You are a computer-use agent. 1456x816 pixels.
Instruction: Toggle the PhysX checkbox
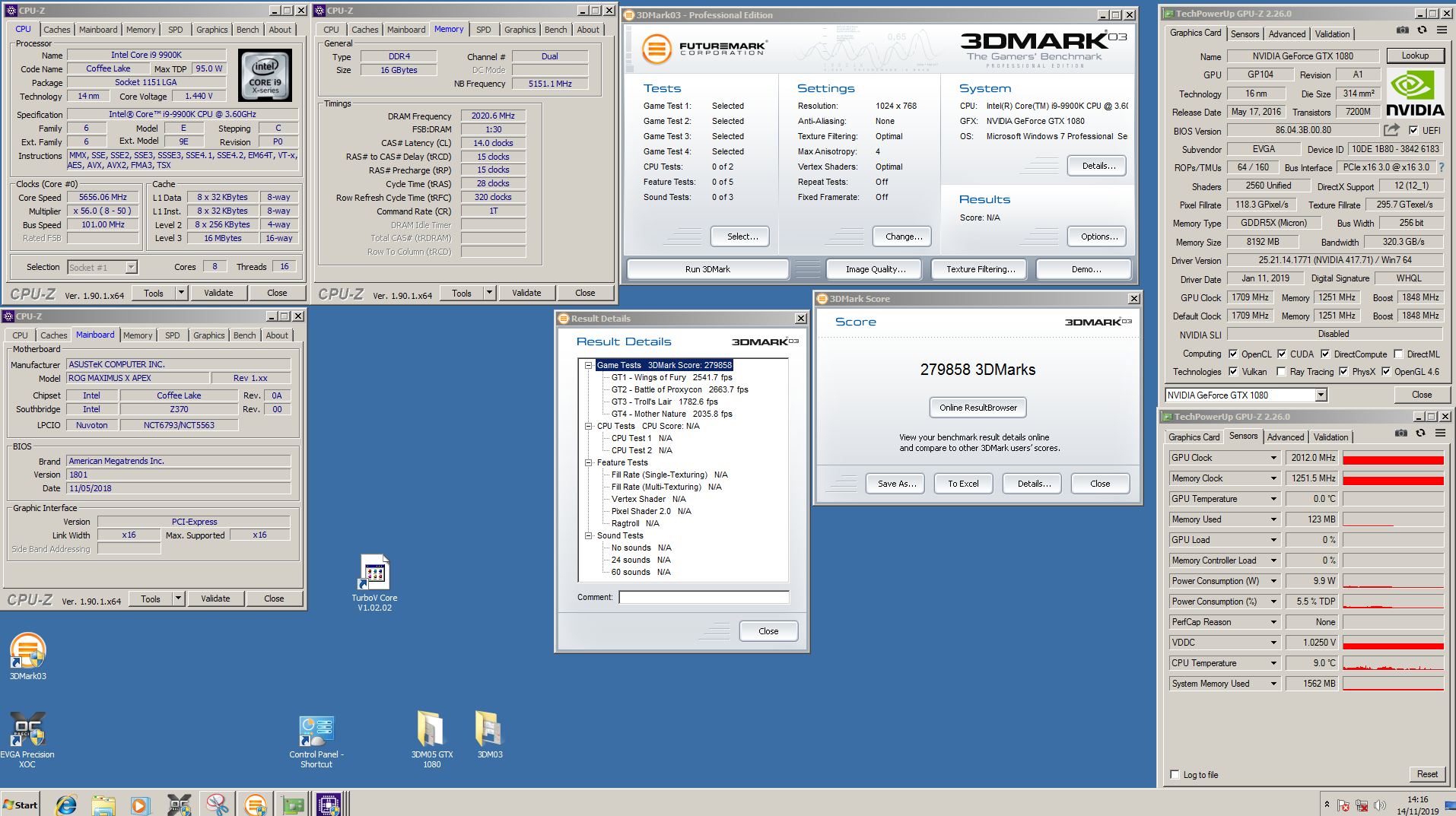(1343, 371)
